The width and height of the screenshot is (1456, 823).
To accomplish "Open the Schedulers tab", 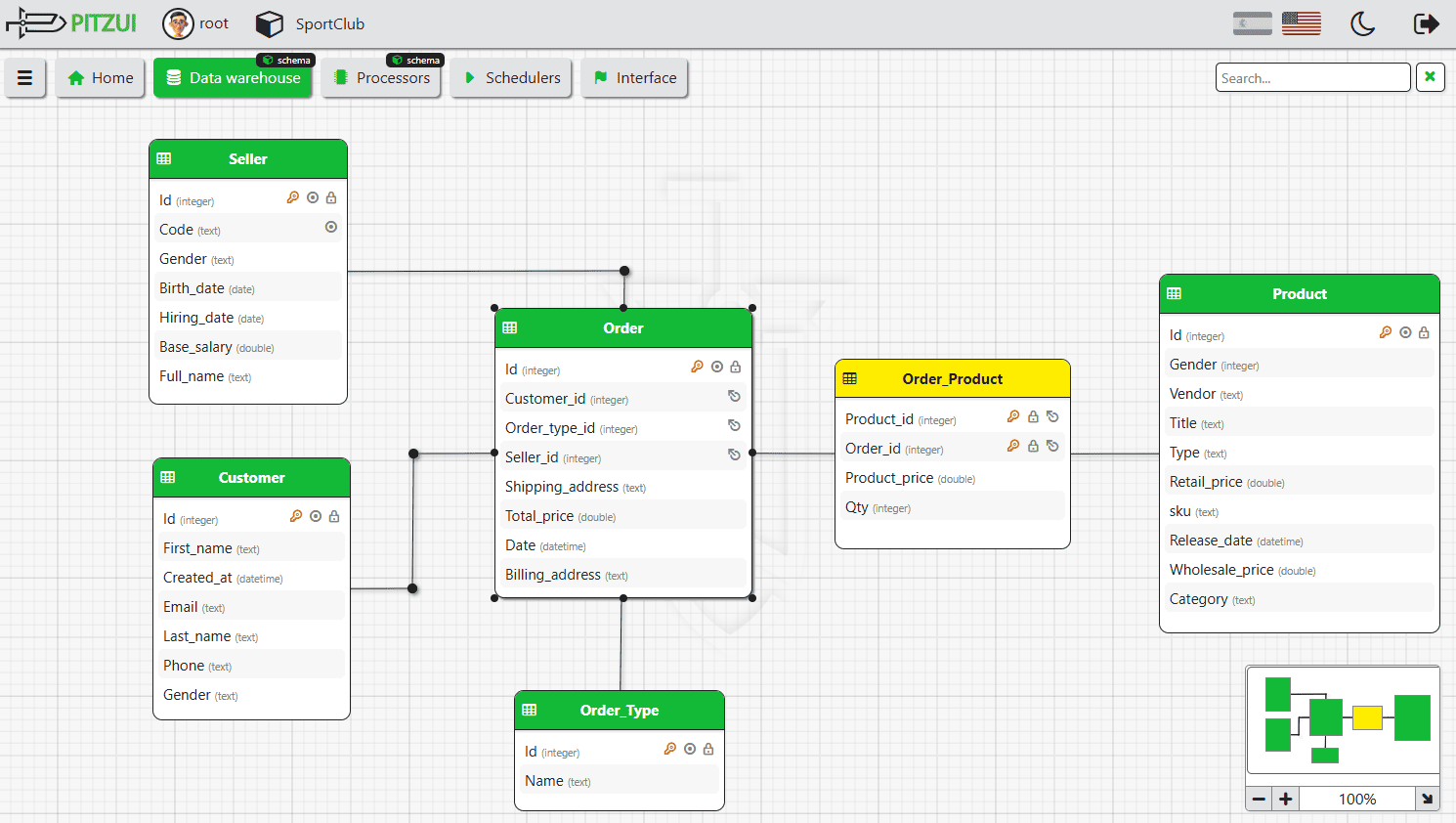I will [x=511, y=78].
